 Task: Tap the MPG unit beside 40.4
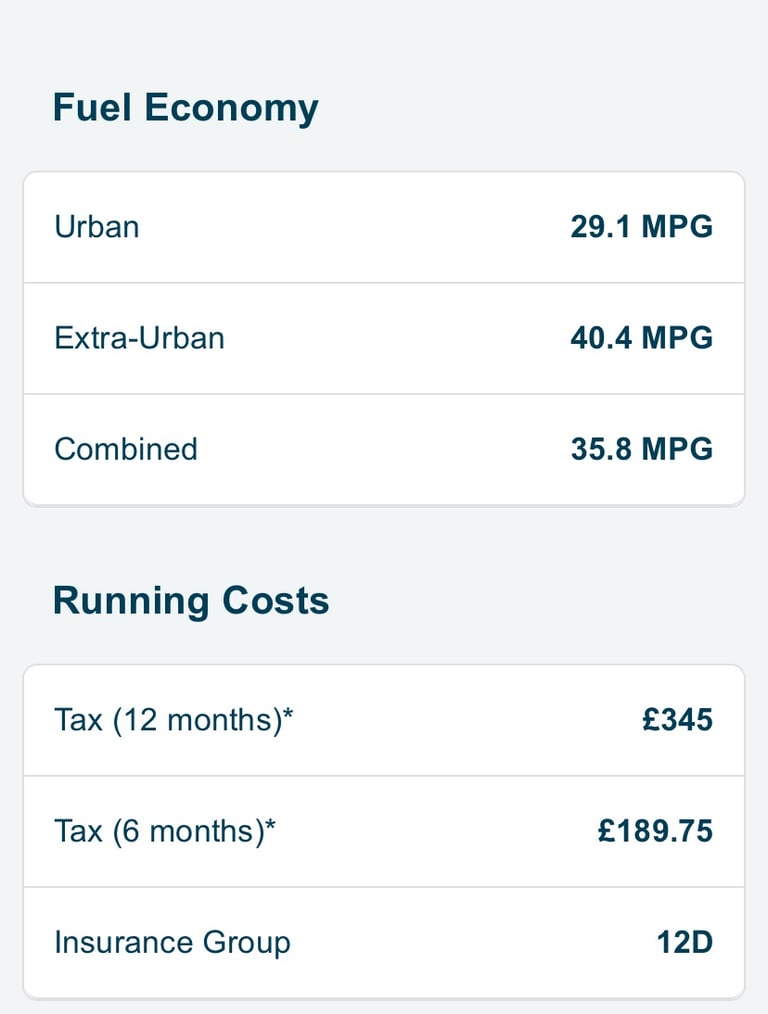pos(677,338)
